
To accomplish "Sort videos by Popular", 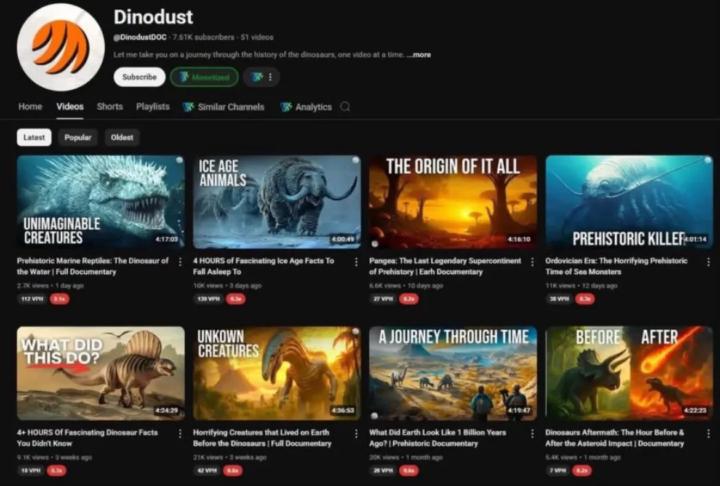I will tap(78, 137).
